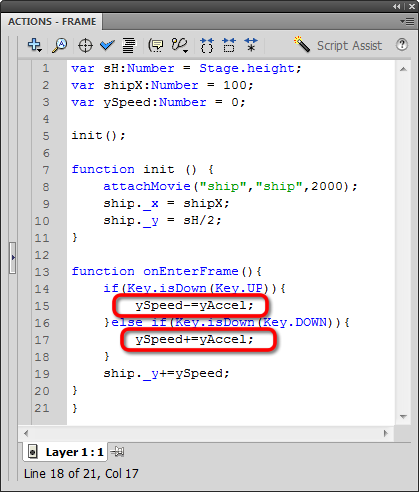Collapse selection icon
Image resolution: width=419 pixels, height=492 pixels.
(229, 45)
